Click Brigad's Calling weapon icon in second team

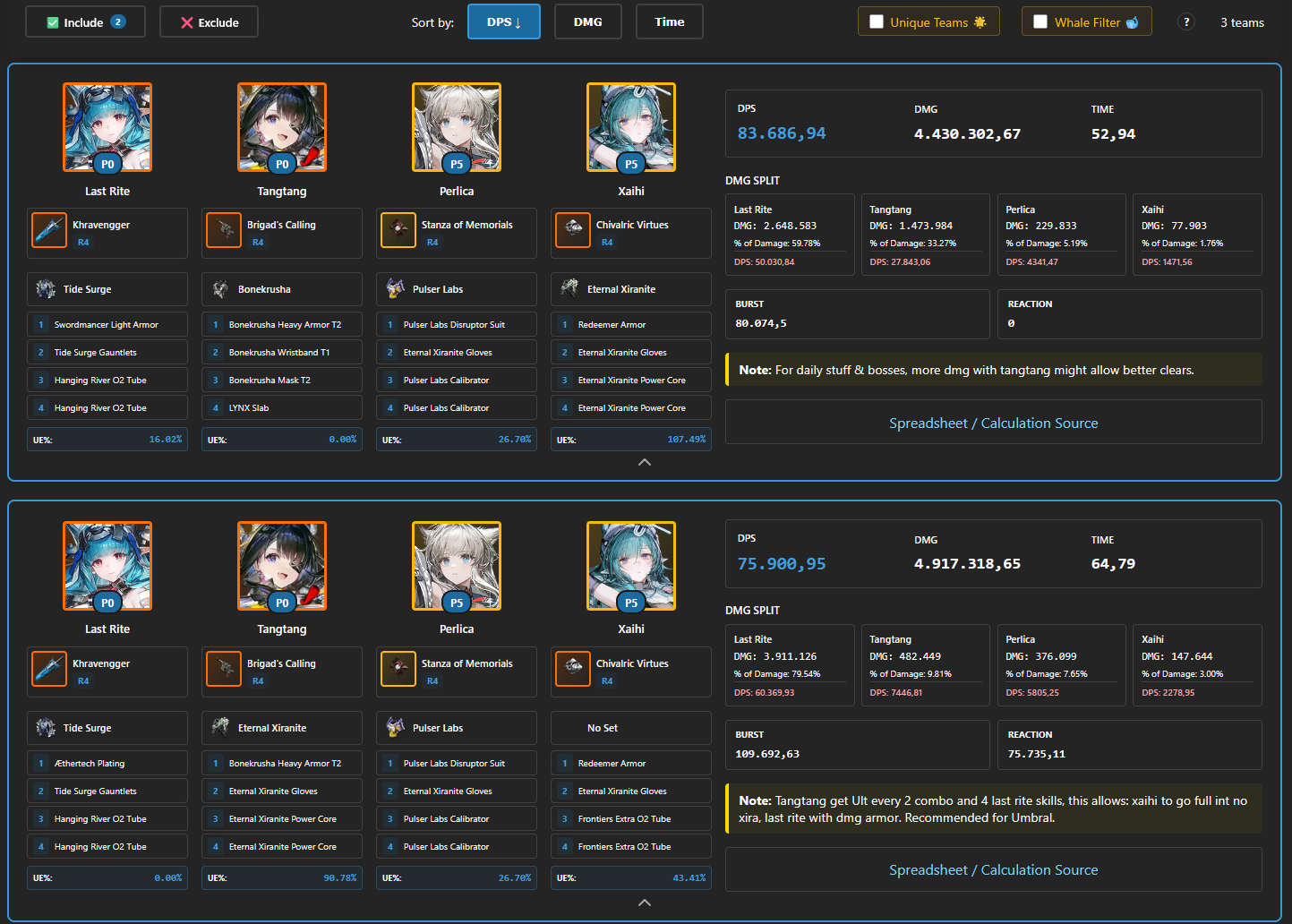[224, 669]
